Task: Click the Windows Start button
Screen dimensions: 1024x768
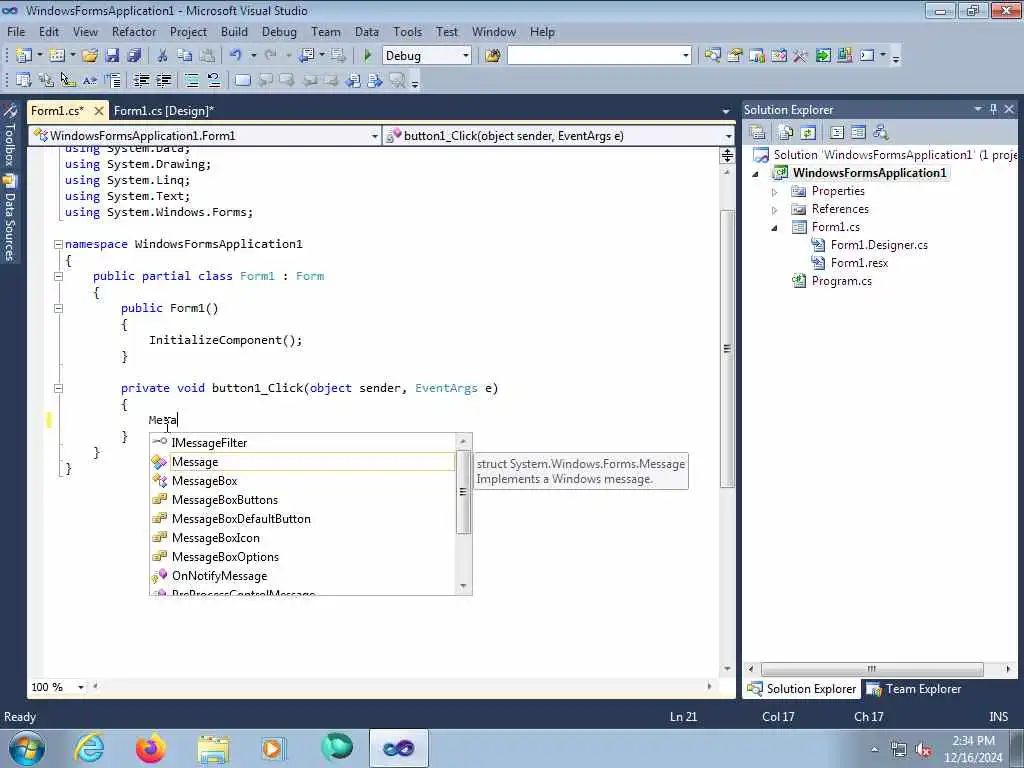Action: pos(27,748)
